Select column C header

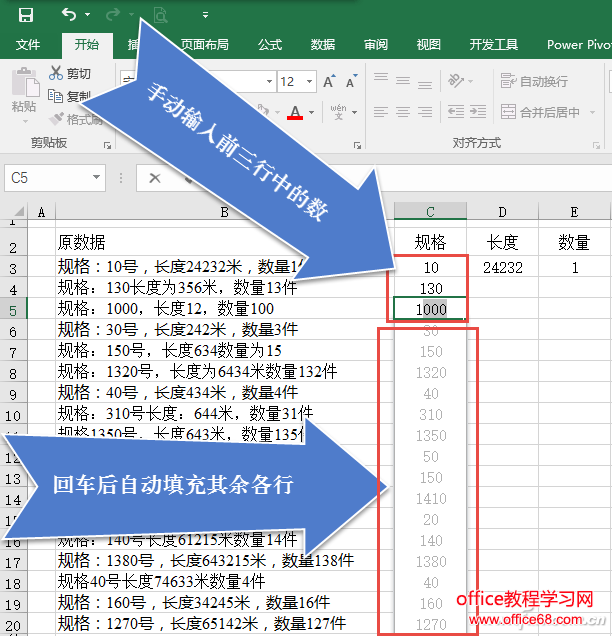tap(430, 211)
